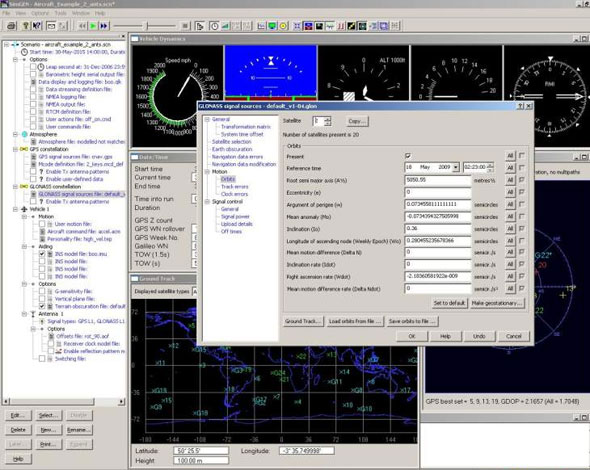
Task: Click the yellow-black diagonal toolbar icon
Action: (351, 26)
